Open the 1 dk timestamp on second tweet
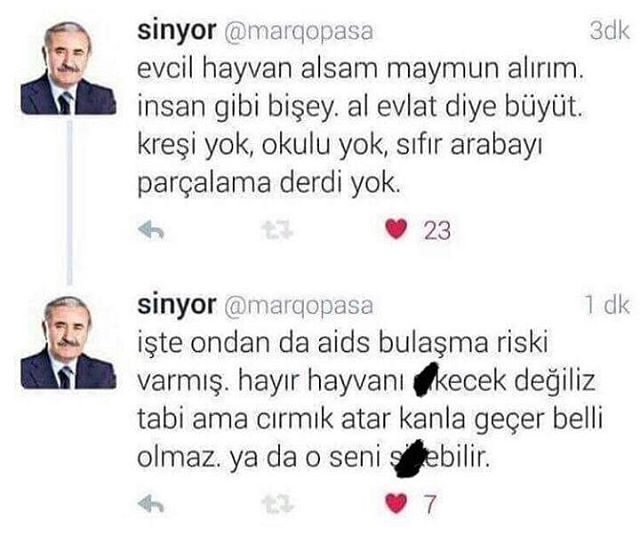The width and height of the screenshot is (640, 551). coord(607,304)
